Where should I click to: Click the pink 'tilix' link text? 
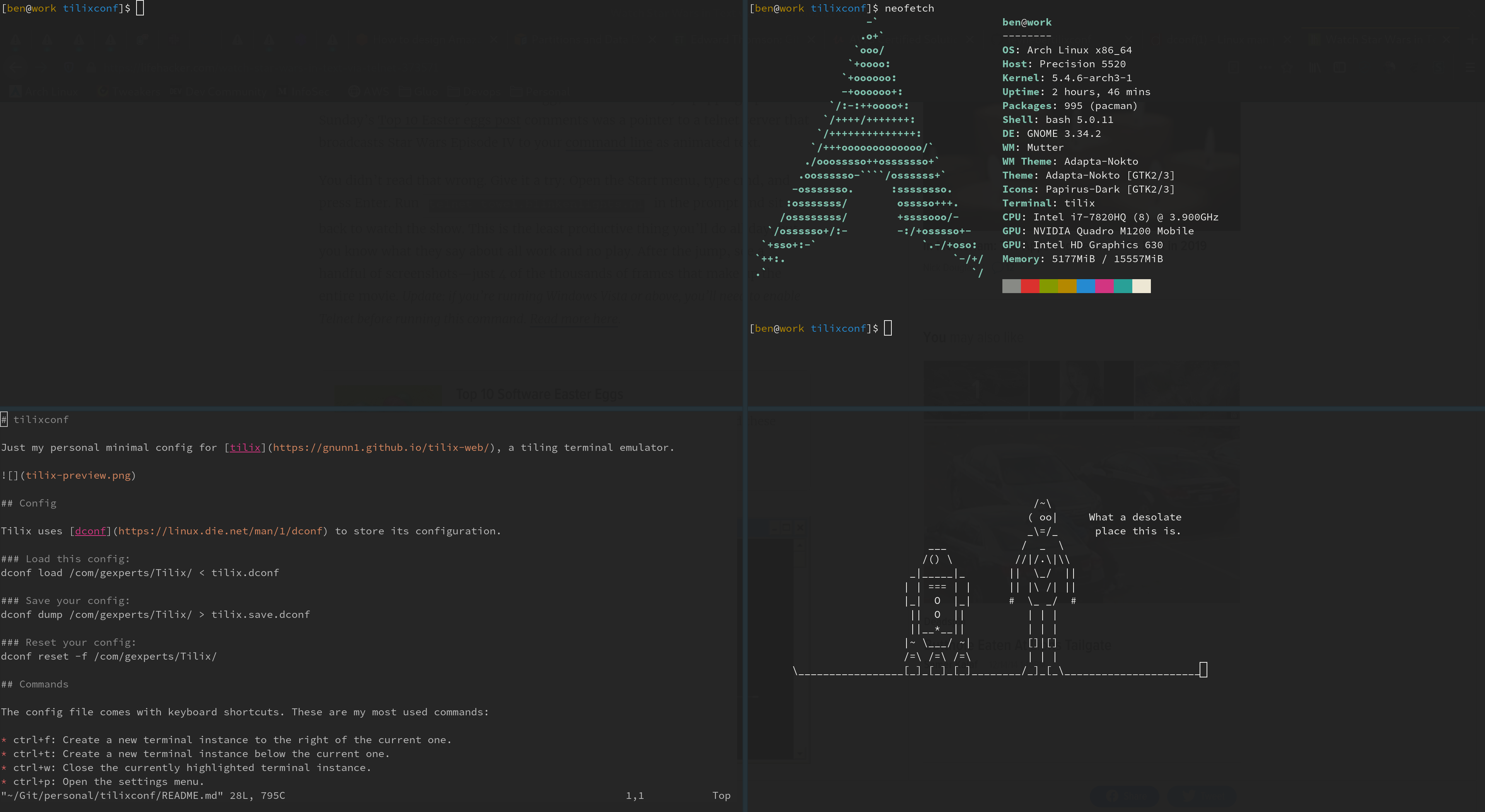pyautogui.click(x=245, y=447)
